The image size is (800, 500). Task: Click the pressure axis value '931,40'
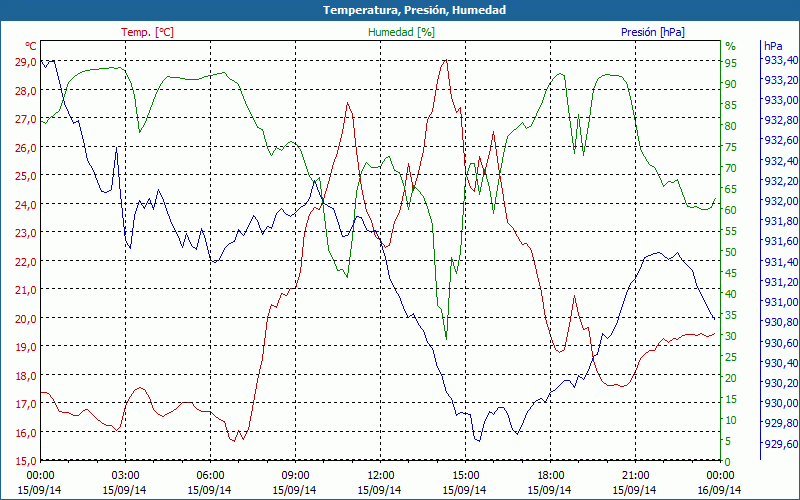coord(781,262)
